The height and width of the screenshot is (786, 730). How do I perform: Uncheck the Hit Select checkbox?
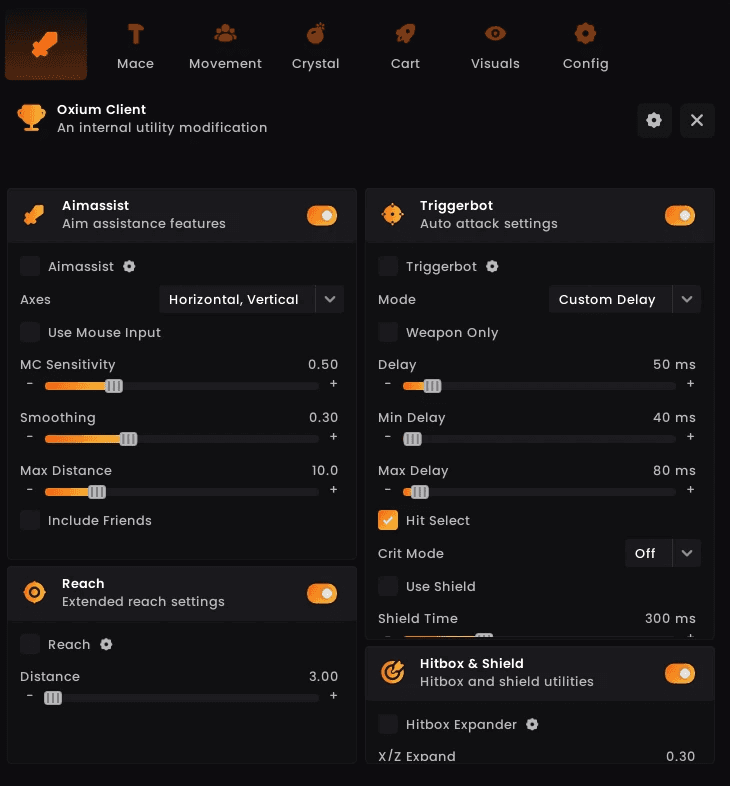pos(388,520)
